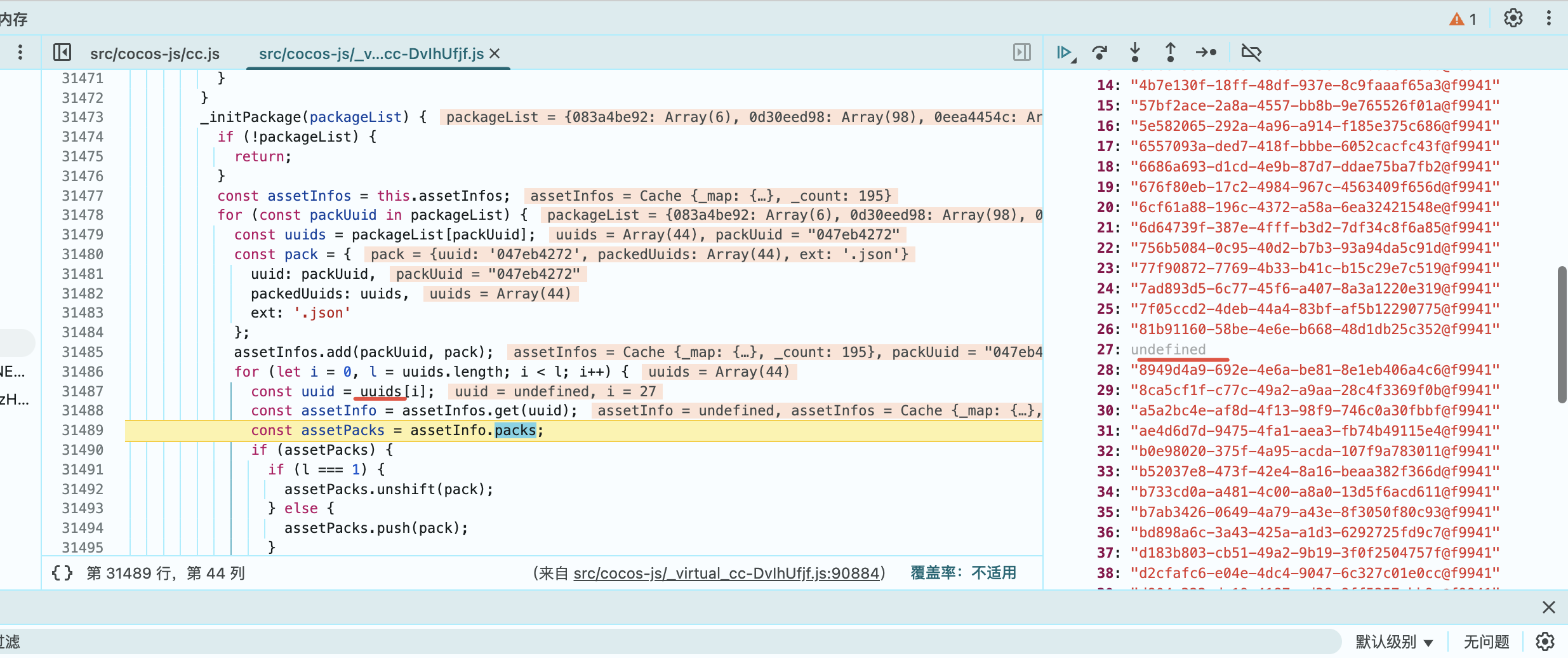Toggle the navigator sidebar panel
The height and width of the screenshot is (658, 1568).
coord(62,52)
